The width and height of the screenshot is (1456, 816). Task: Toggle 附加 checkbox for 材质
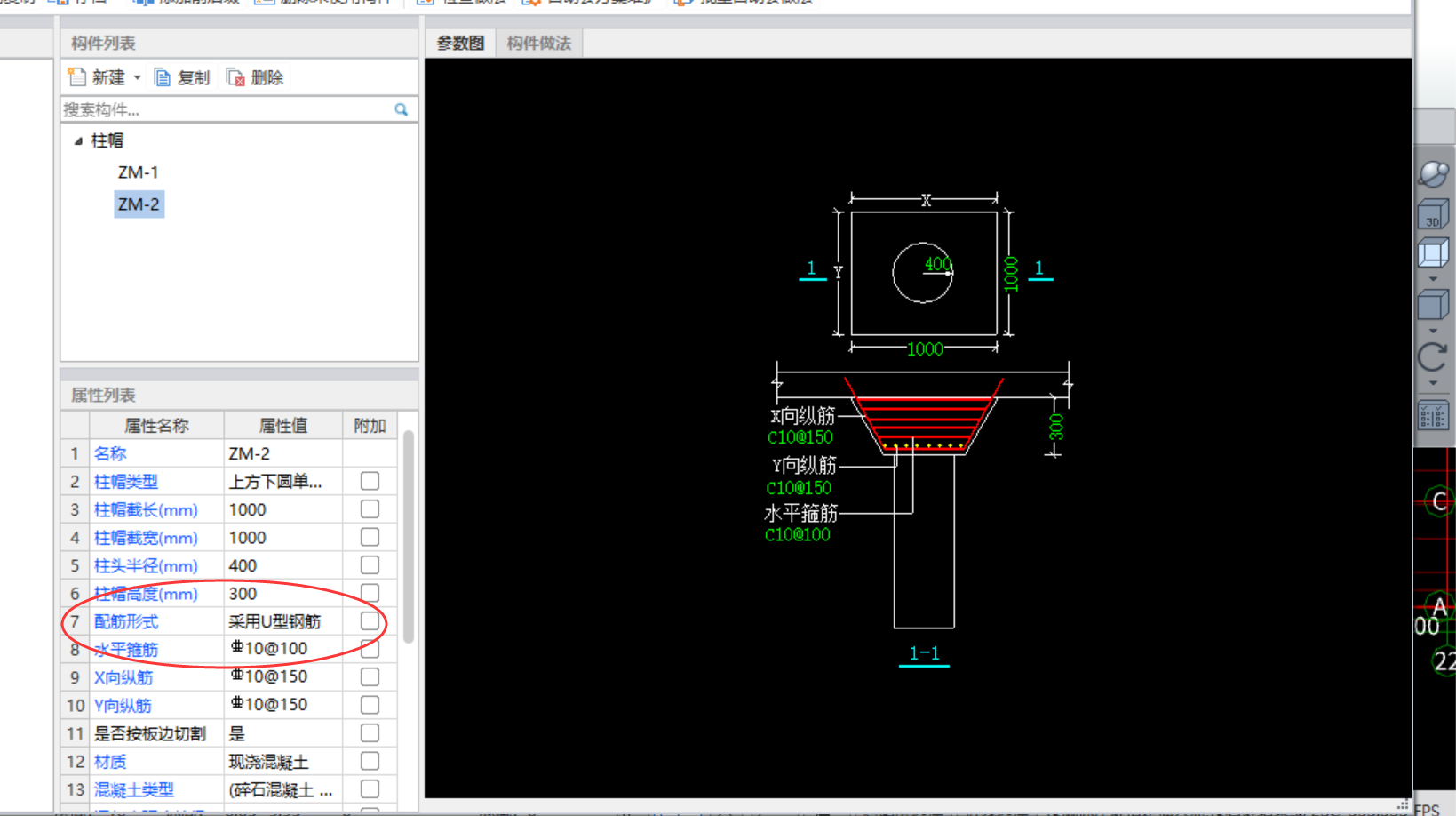[370, 762]
